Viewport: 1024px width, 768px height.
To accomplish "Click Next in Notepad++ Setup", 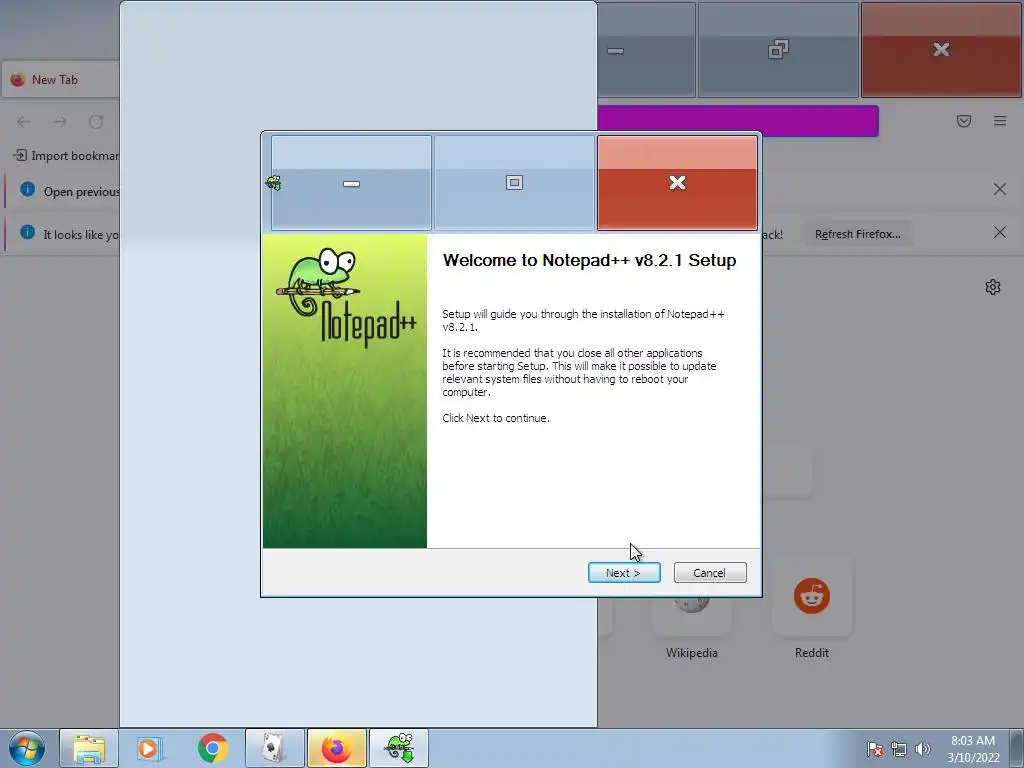I will click(624, 573).
